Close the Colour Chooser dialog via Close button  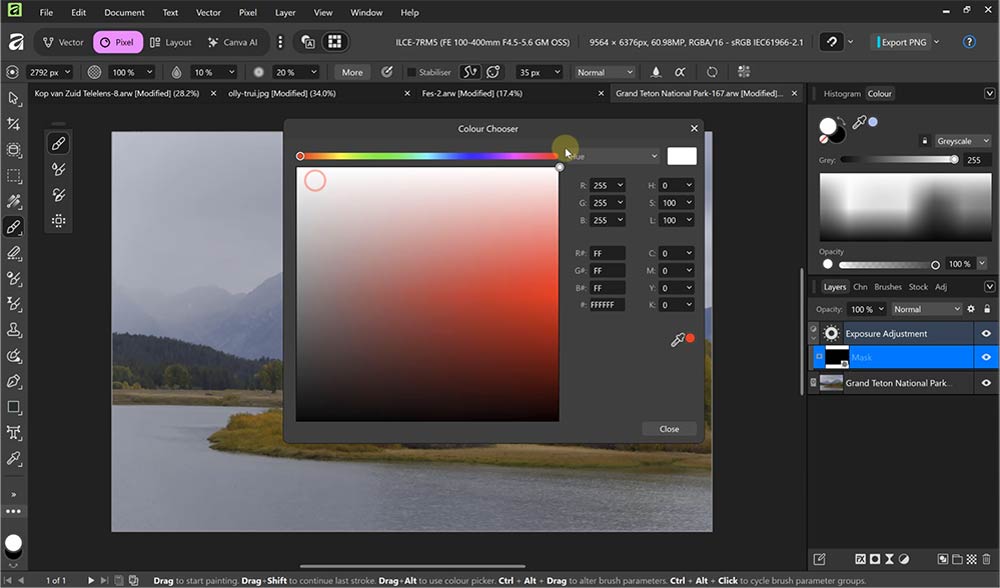tap(668, 428)
